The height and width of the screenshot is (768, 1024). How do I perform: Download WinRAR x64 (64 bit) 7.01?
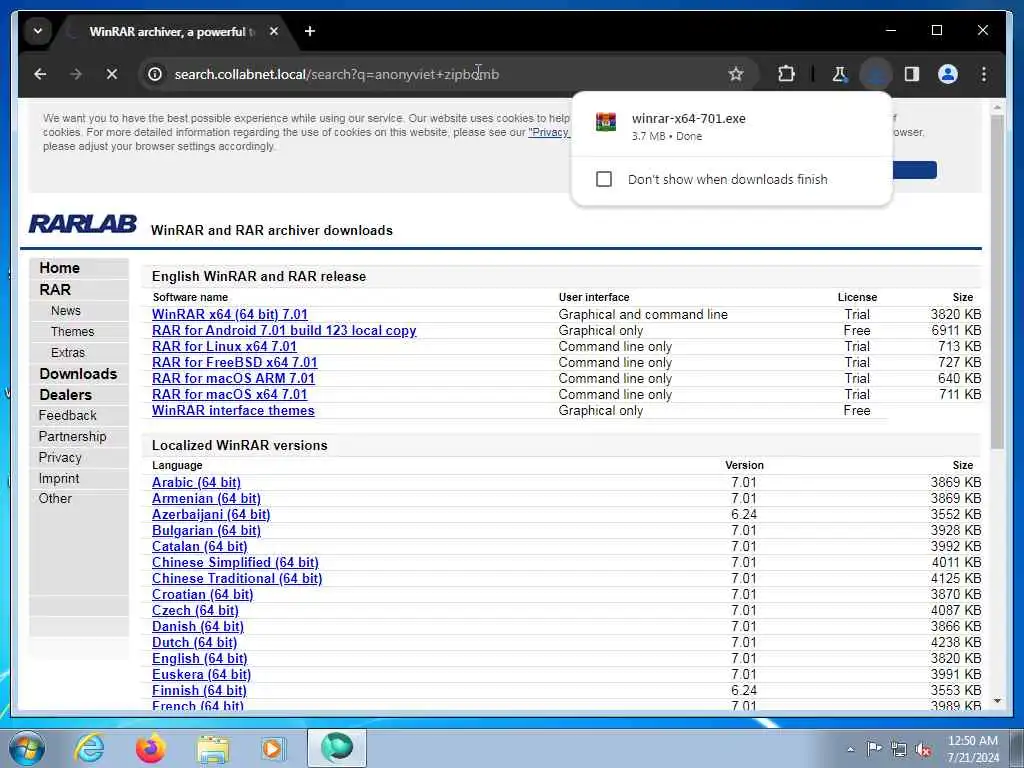pos(229,314)
